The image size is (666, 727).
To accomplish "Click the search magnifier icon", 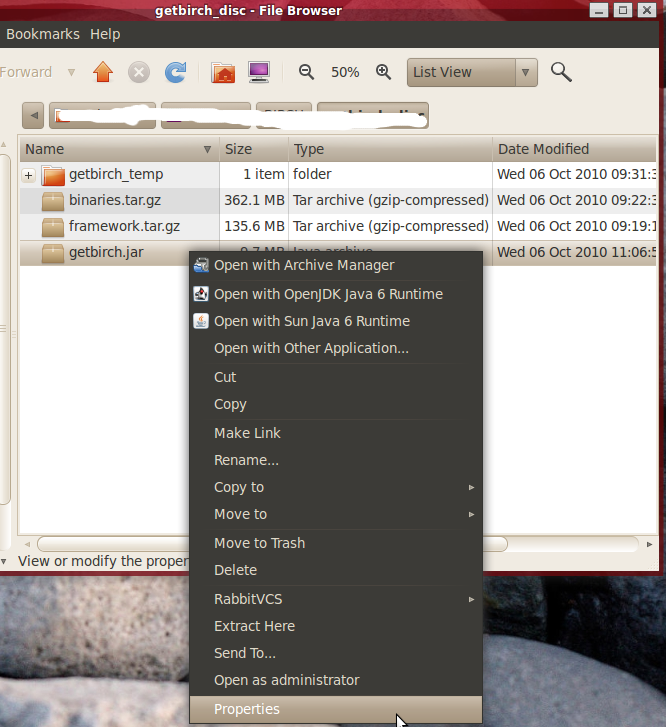I will (561, 72).
